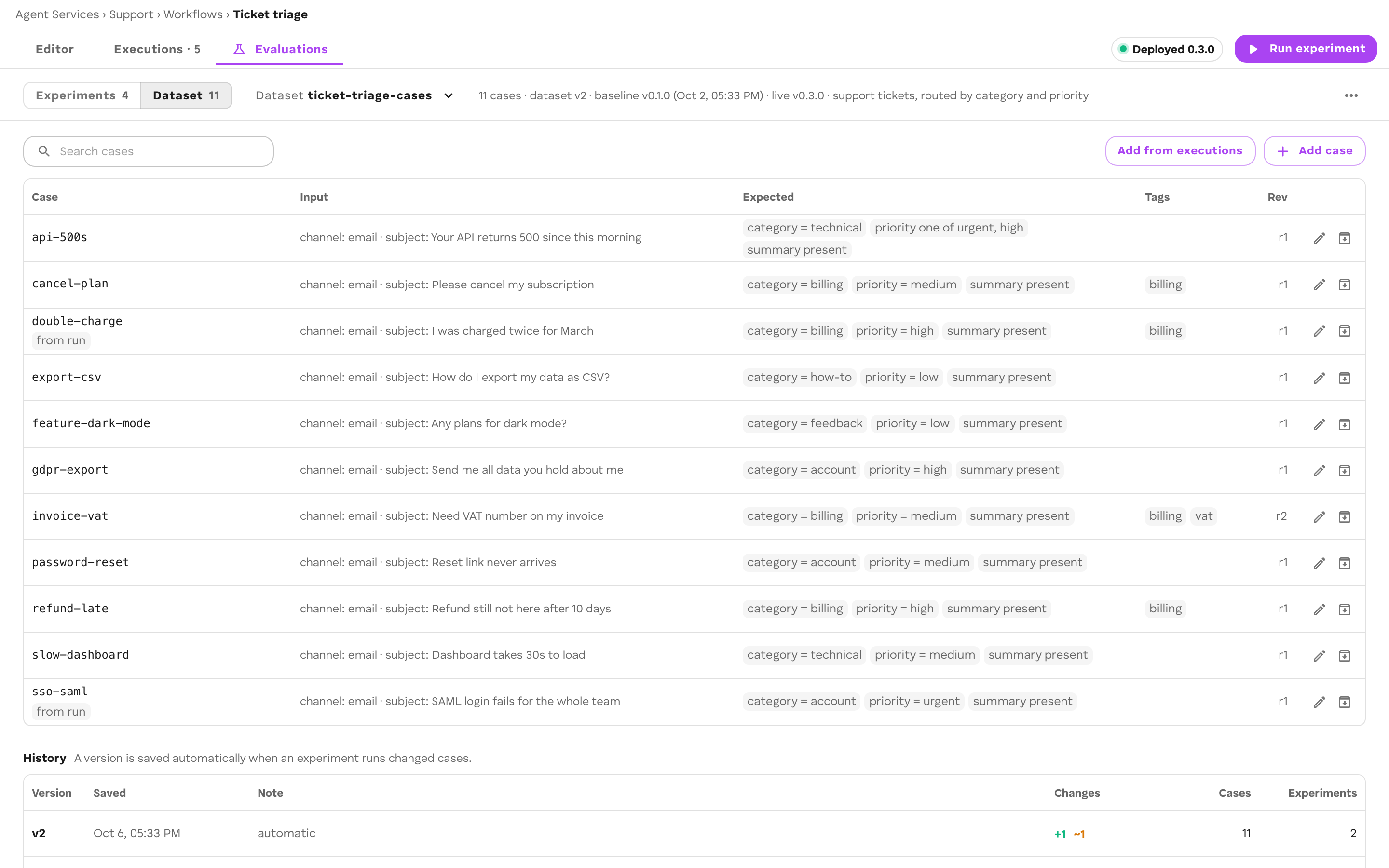The width and height of the screenshot is (1389, 868).
Task: Select the slow-dashboard case name
Action: point(81,655)
